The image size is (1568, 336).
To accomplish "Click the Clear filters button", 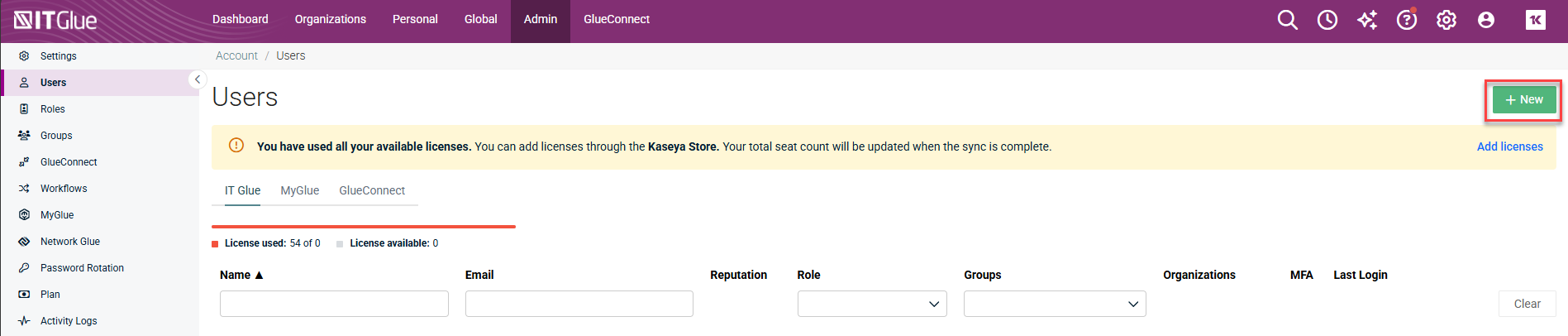I will pos(1527,304).
